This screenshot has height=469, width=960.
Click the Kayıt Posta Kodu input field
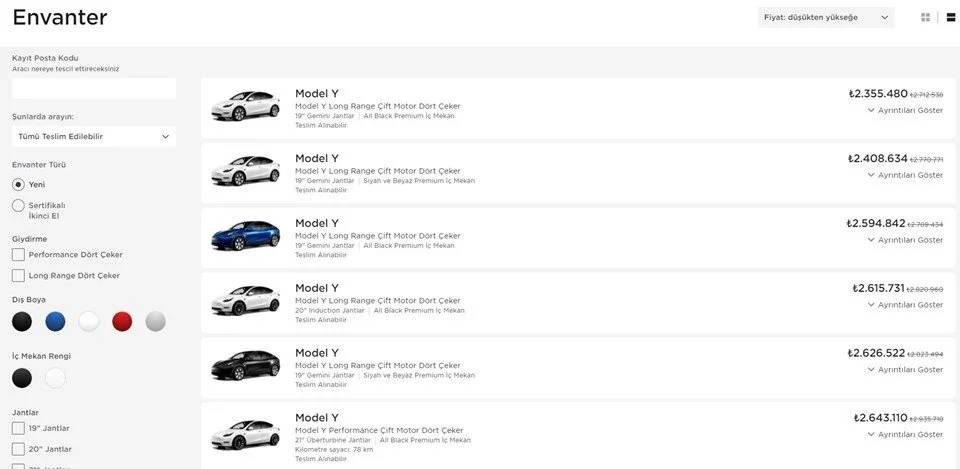point(94,89)
